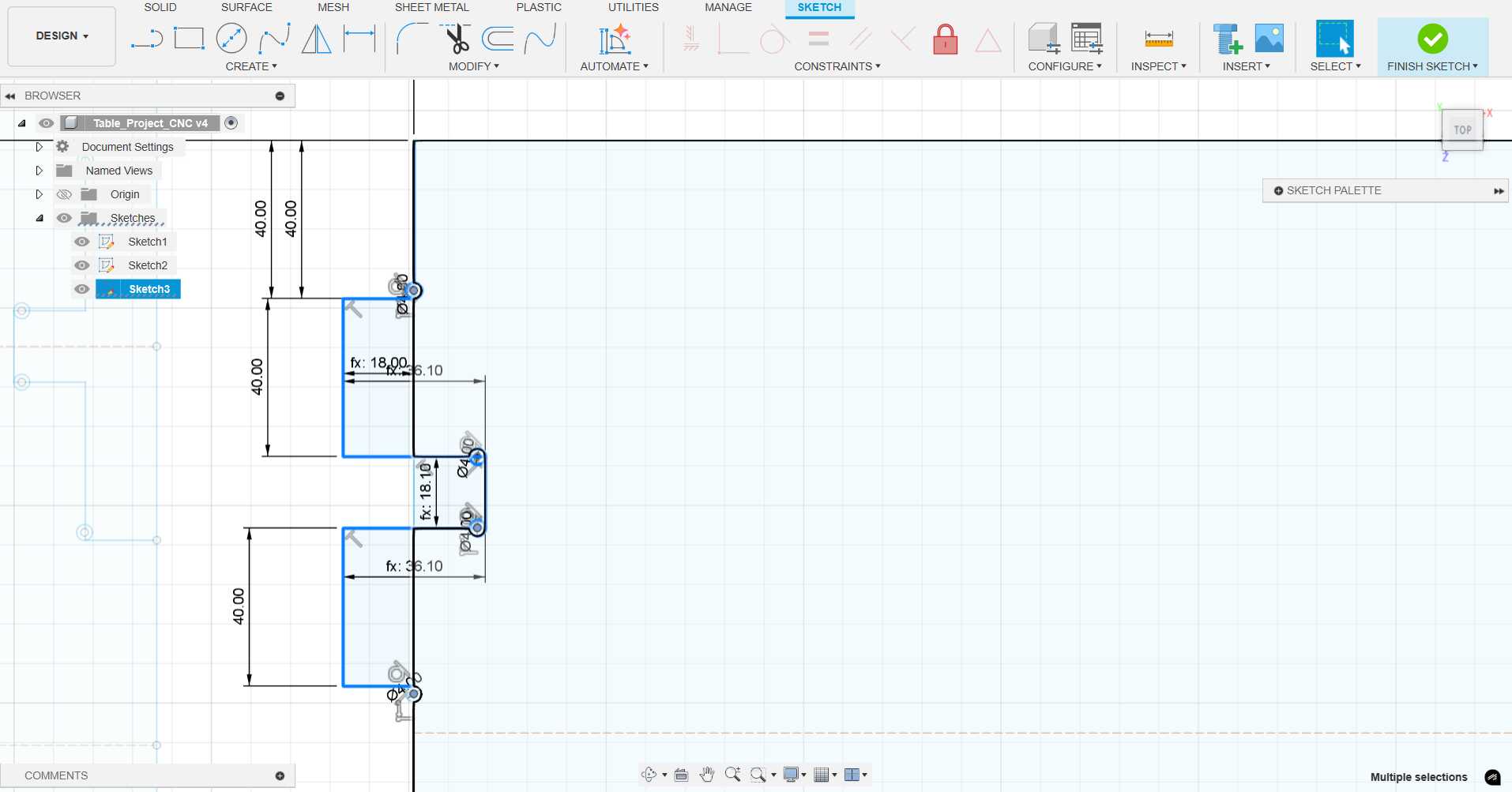
Task: Hide Sketch1 using its eye icon
Action: (81, 242)
